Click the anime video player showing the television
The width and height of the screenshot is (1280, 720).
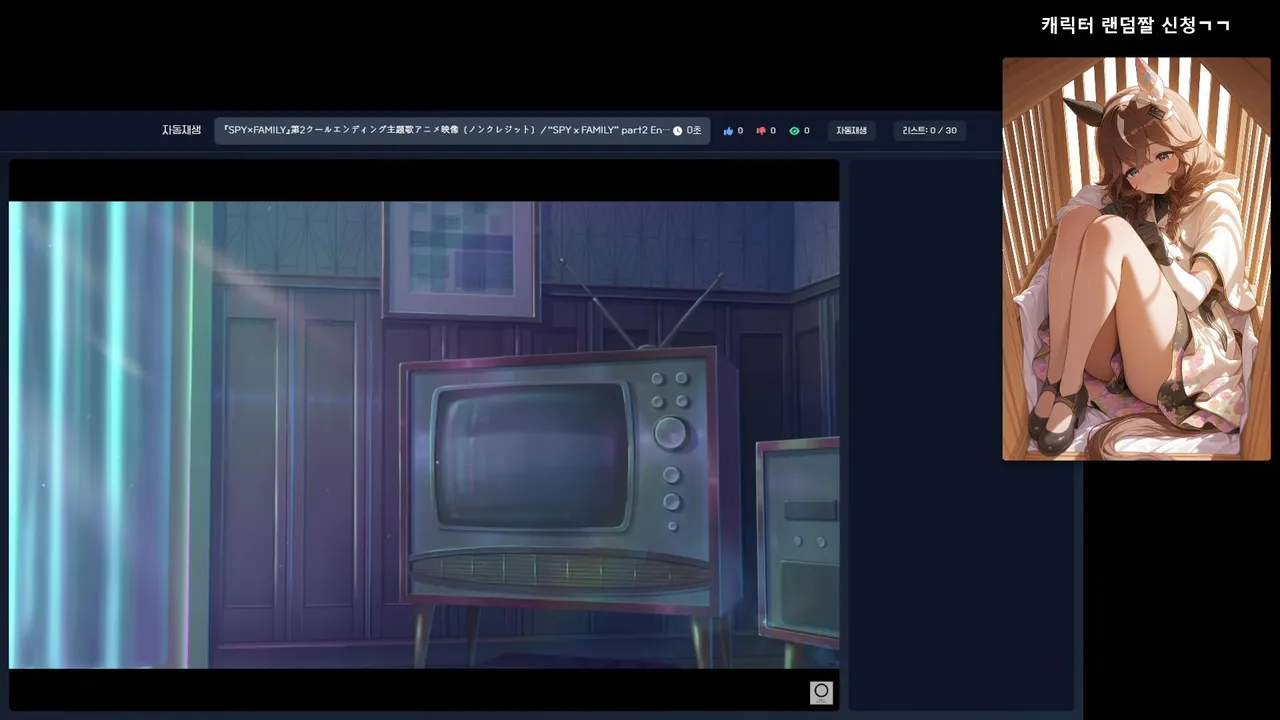click(x=424, y=435)
